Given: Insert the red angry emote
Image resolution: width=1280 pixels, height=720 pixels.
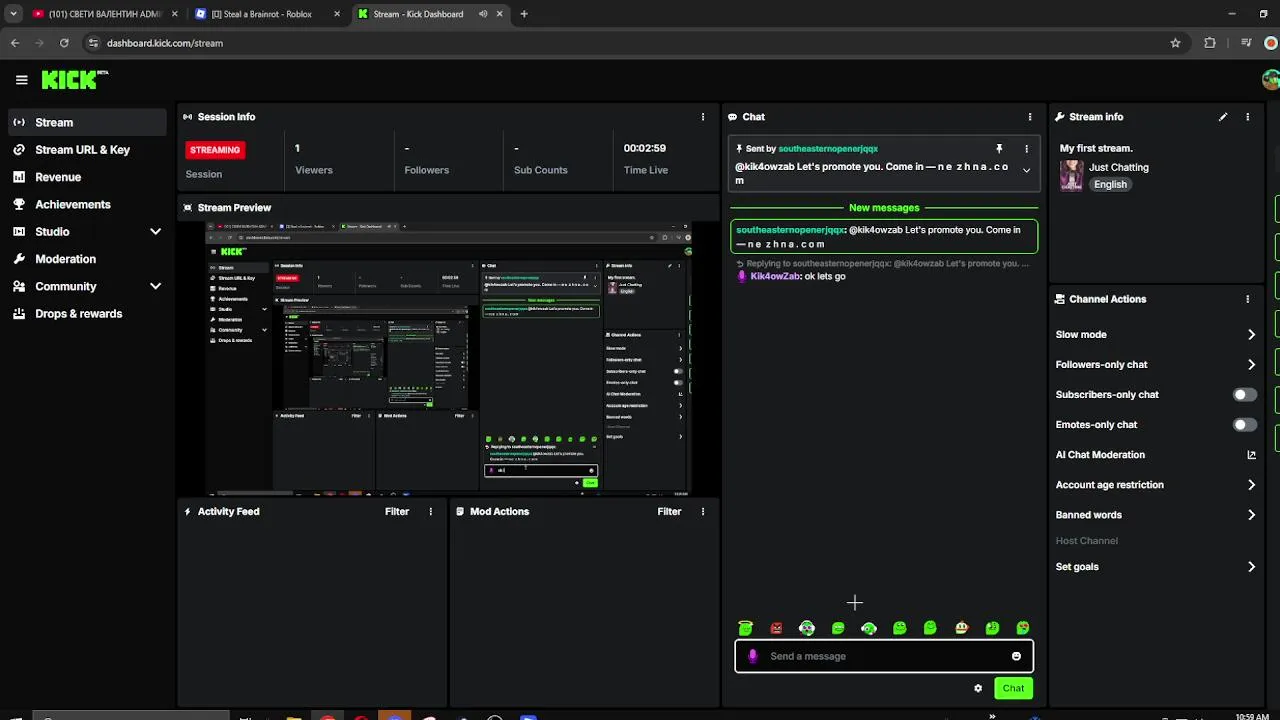Looking at the screenshot, I should click(x=776, y=628).
